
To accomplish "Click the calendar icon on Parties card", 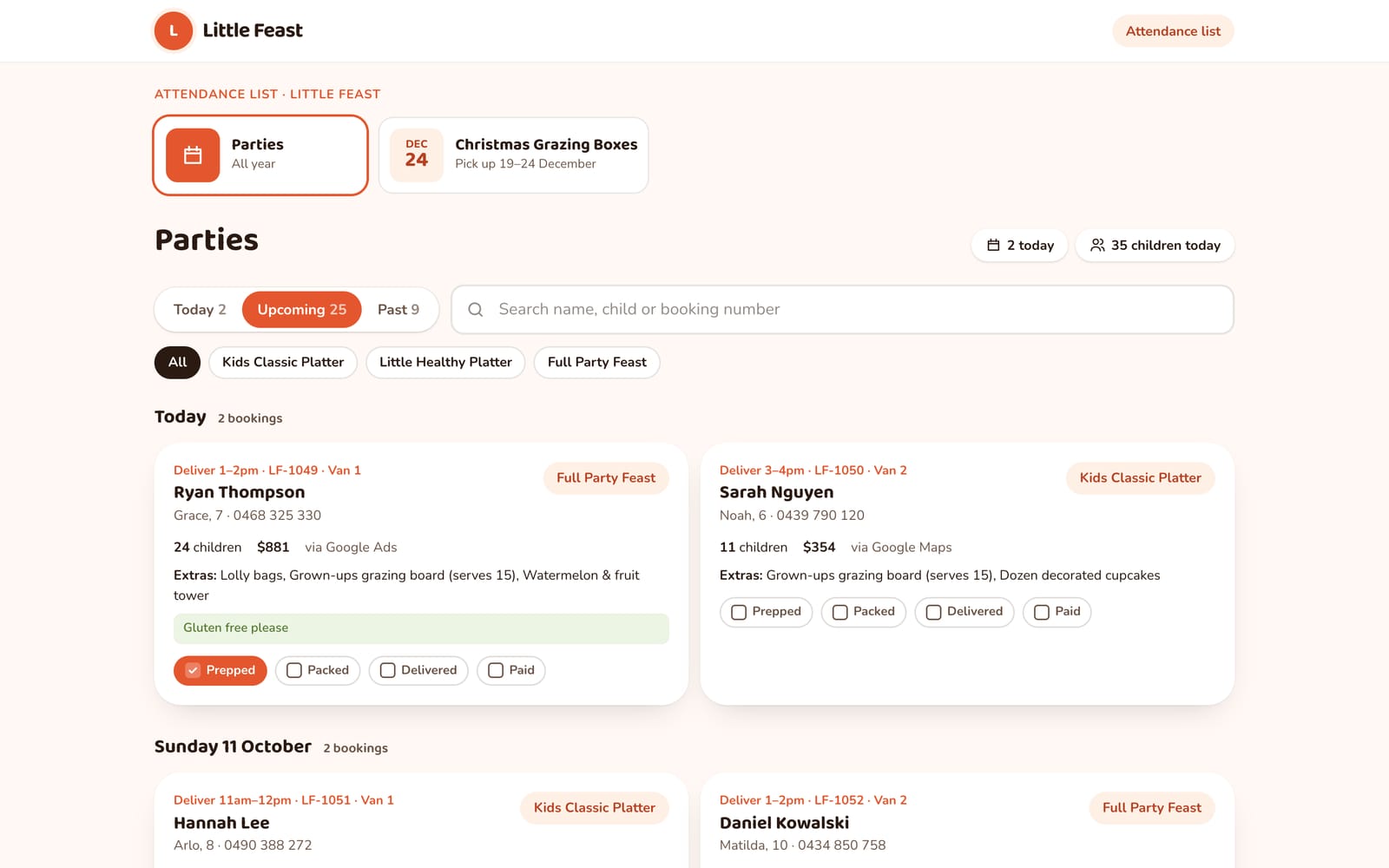I will [x=193, y=155].
